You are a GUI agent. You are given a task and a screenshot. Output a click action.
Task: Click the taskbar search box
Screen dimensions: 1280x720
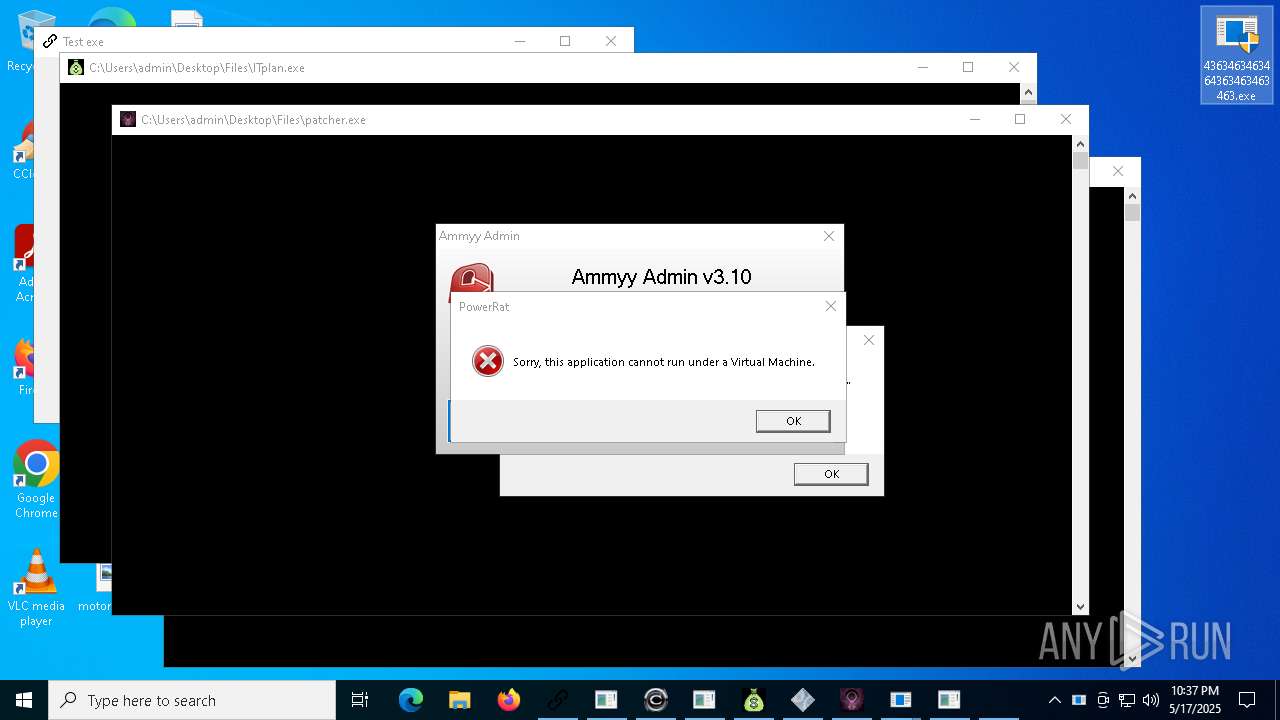192,700
